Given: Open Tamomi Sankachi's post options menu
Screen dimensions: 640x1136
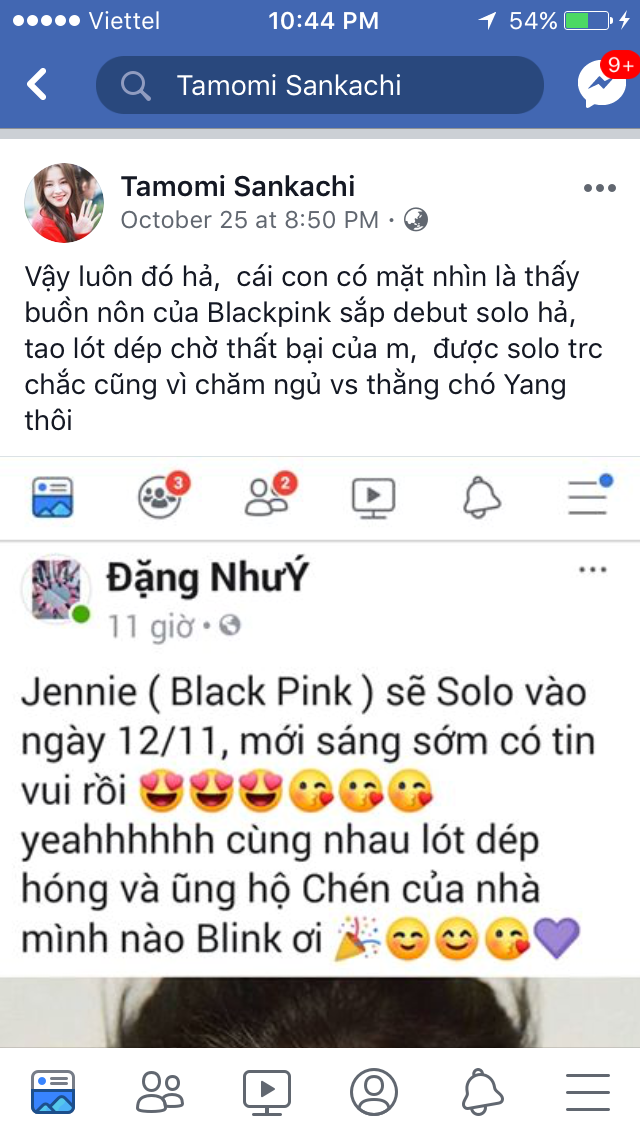Looking at the screenshot, I should tap(599, 188).
